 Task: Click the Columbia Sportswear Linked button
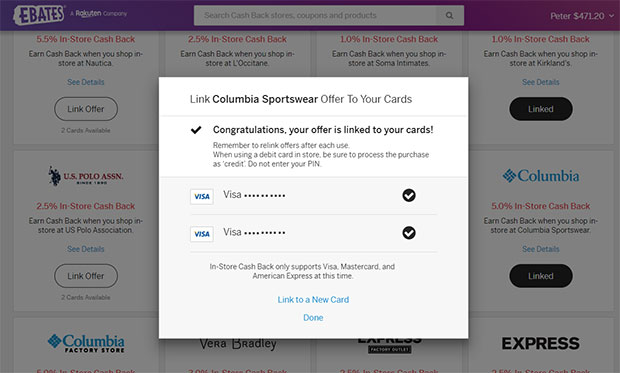point(541,276)
